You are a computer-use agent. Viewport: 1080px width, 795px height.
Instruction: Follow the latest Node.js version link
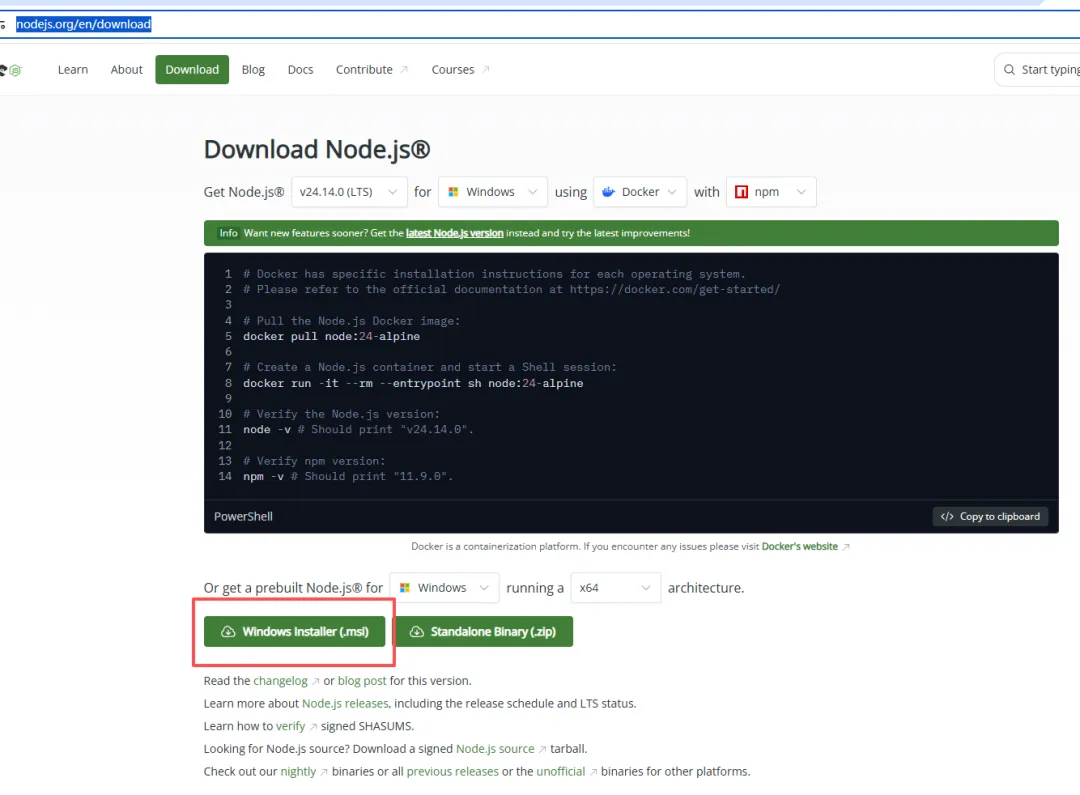click(455, 233)
